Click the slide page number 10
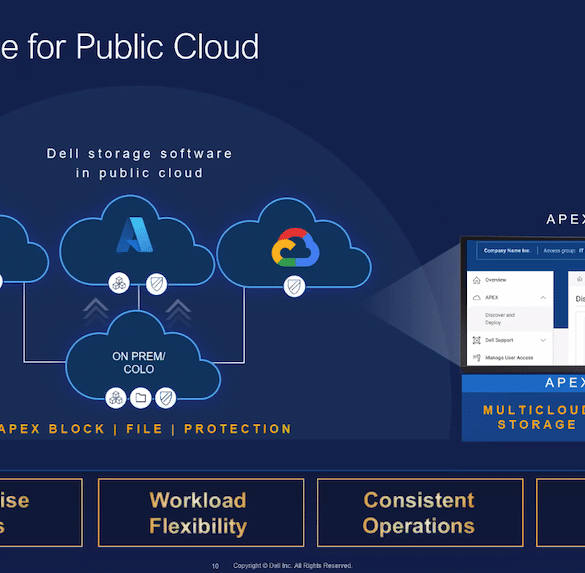 click(215, 566)
